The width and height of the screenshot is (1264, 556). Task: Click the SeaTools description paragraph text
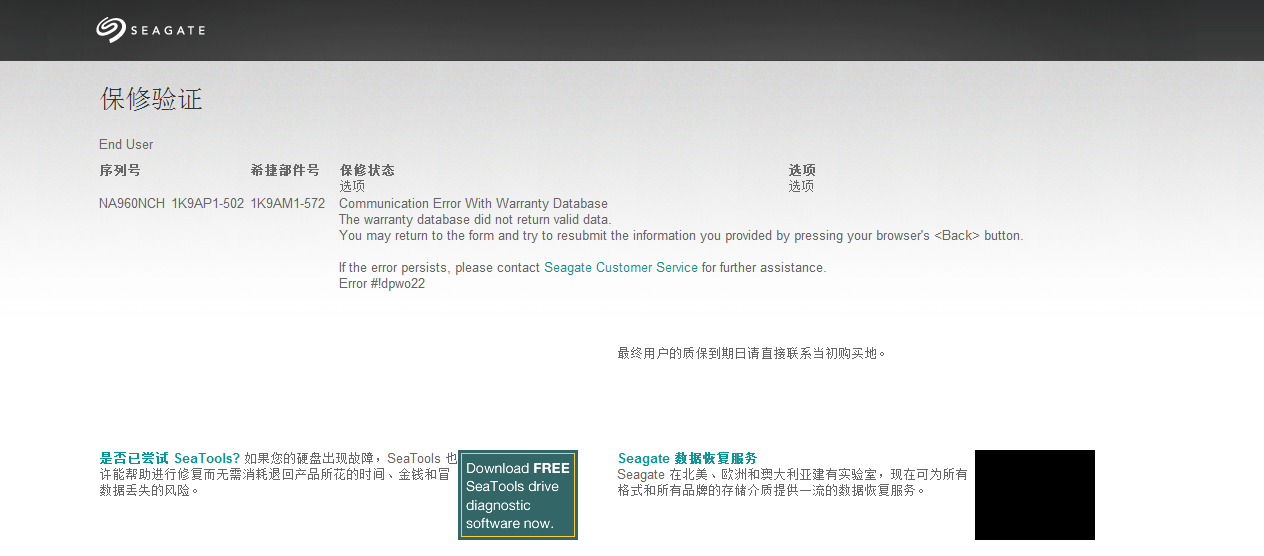(x=270, y=475)
